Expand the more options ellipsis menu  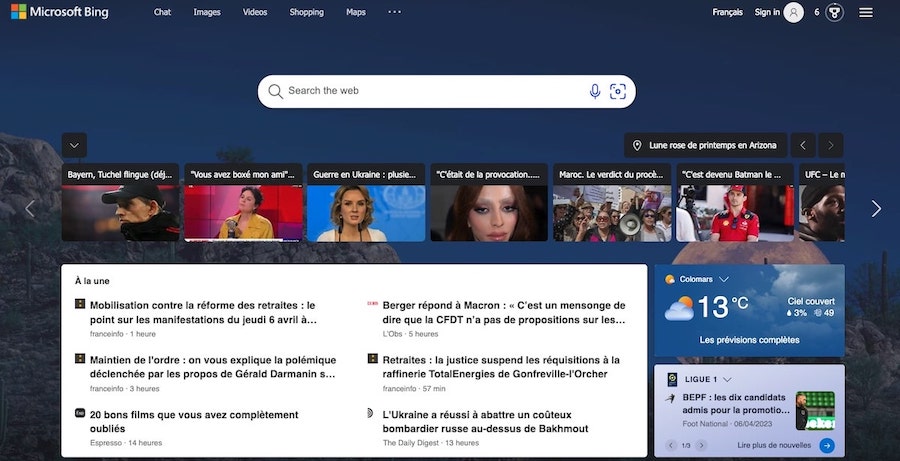pos(395,11)
